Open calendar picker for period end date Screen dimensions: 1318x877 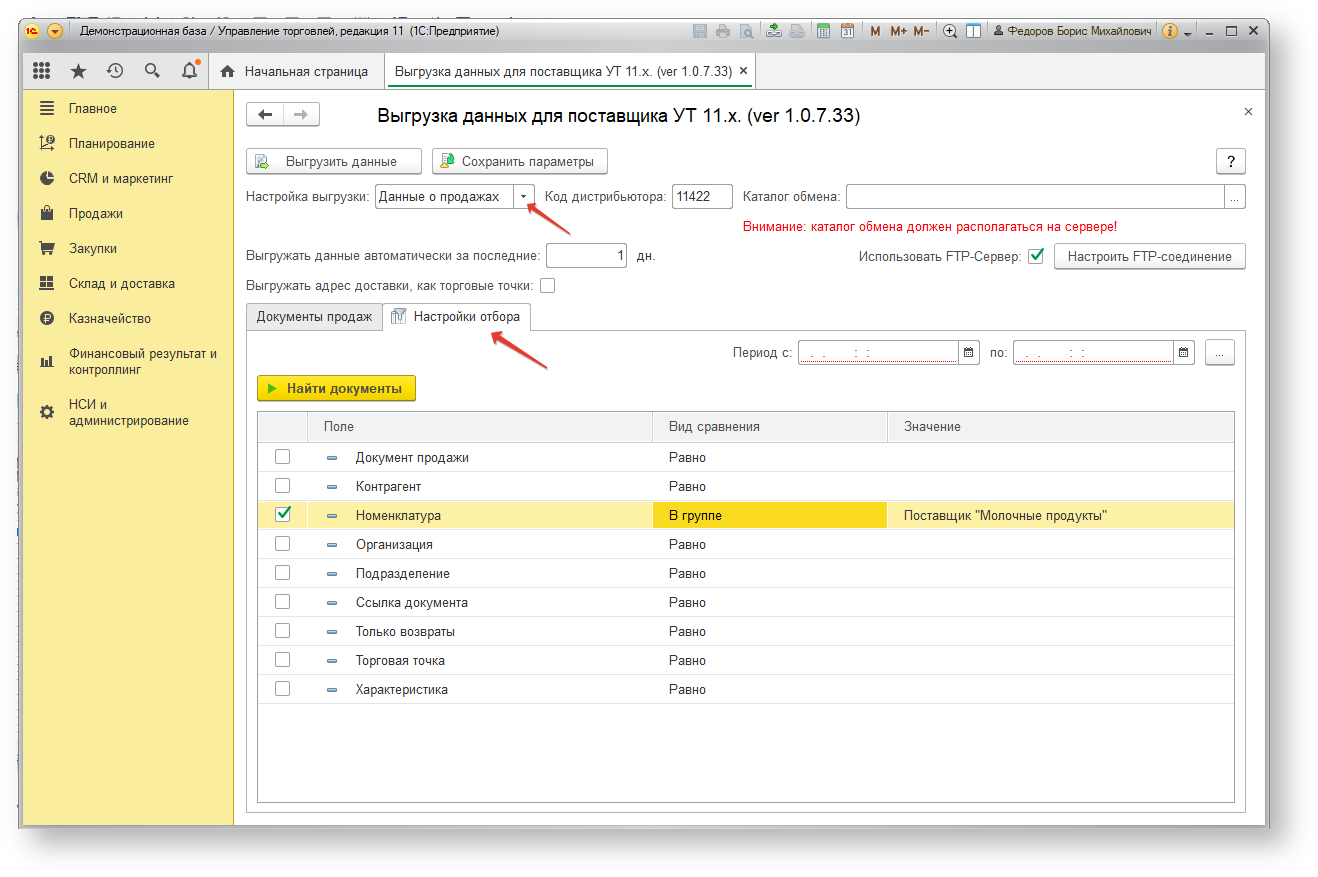click(x=1184, y=352)
